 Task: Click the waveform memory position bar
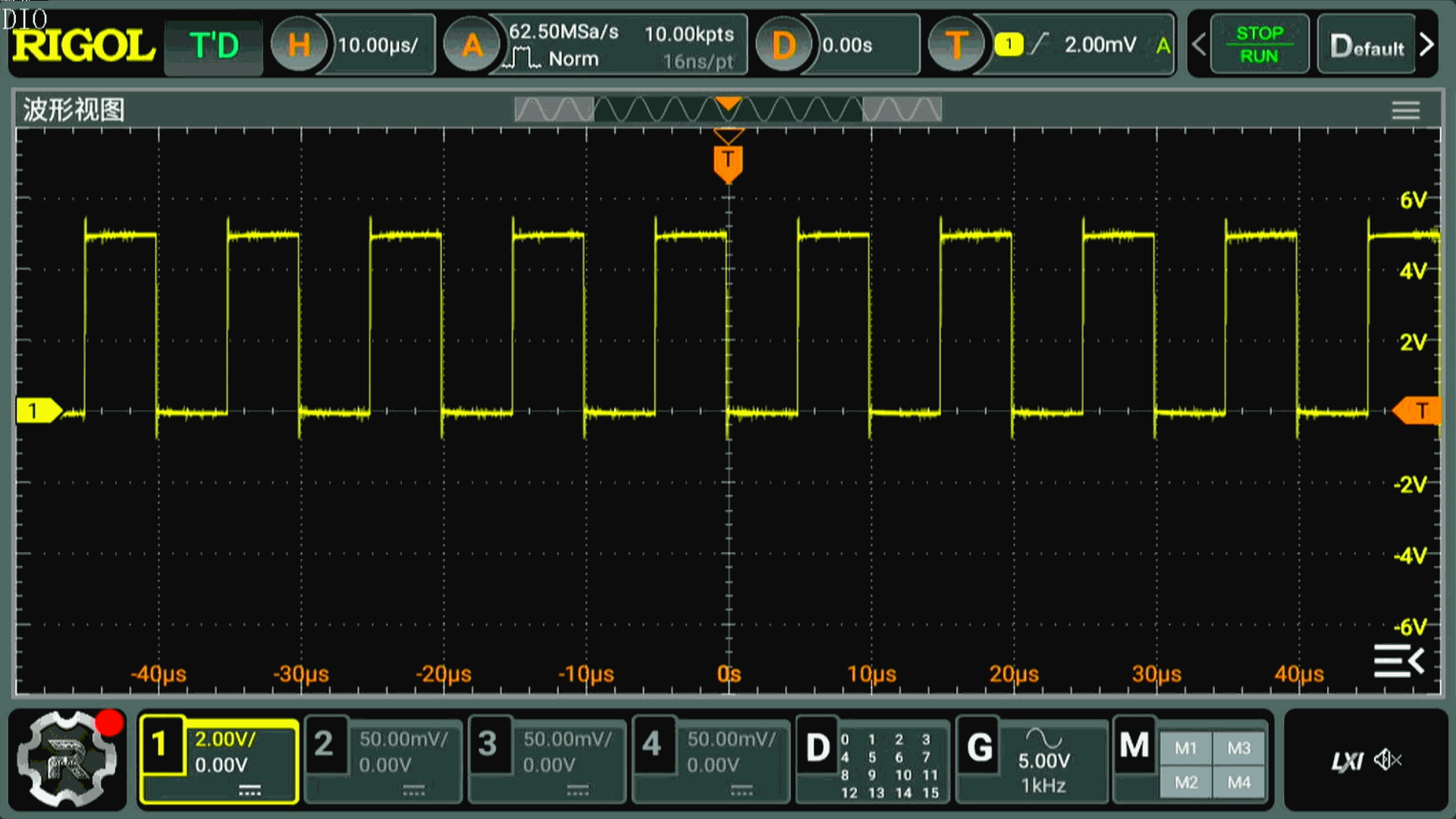[x=727, y=110]
